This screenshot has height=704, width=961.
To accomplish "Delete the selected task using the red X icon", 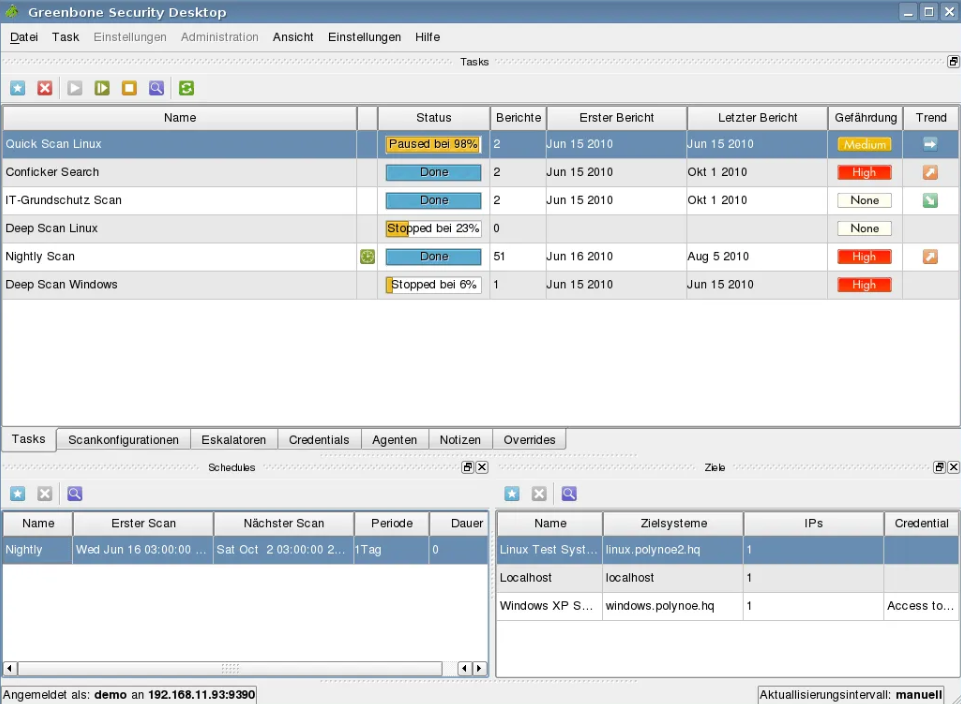I will (x=45, y=88).
